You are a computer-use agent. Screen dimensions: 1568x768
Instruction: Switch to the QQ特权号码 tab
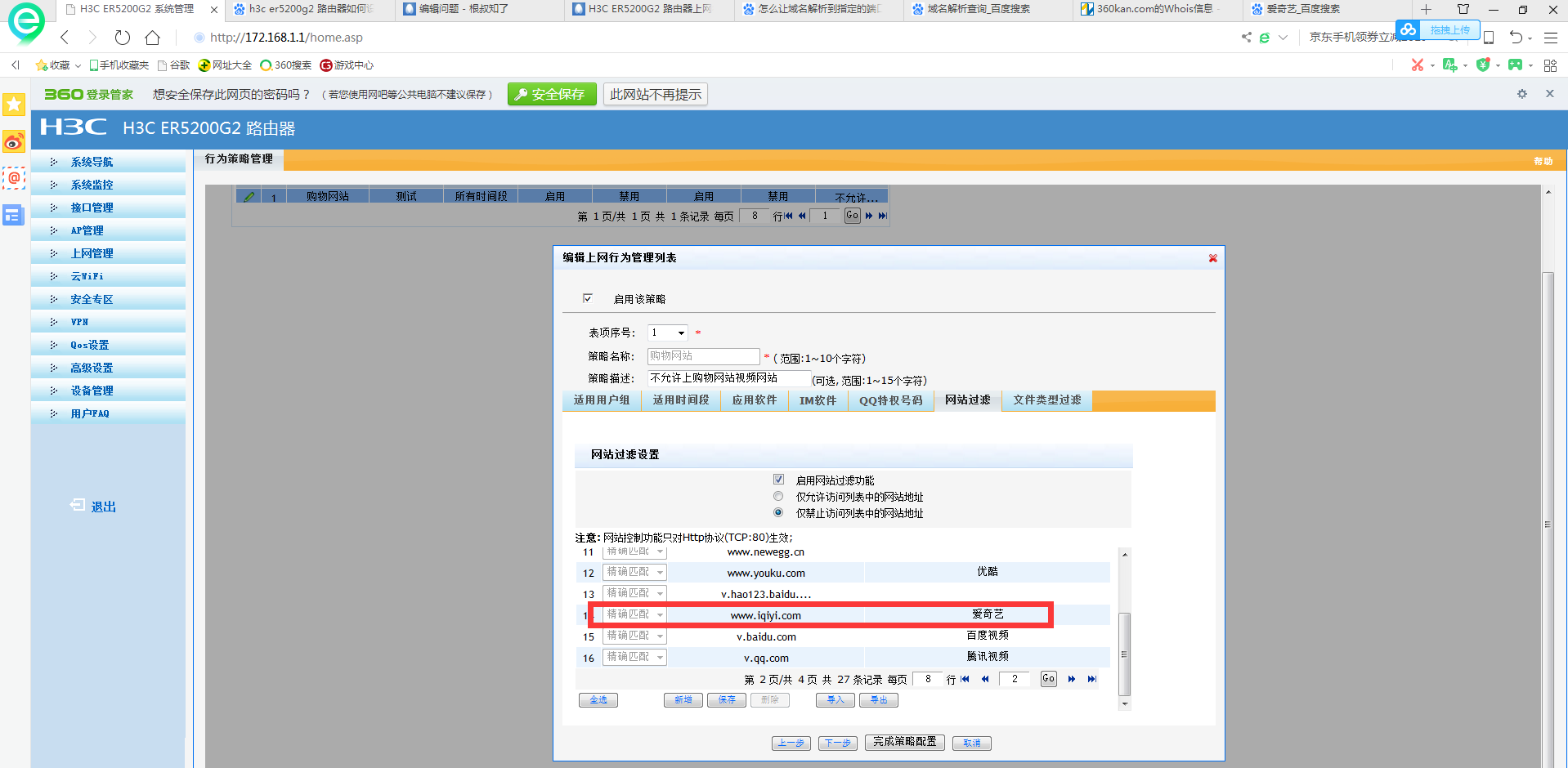pos(890,400)
